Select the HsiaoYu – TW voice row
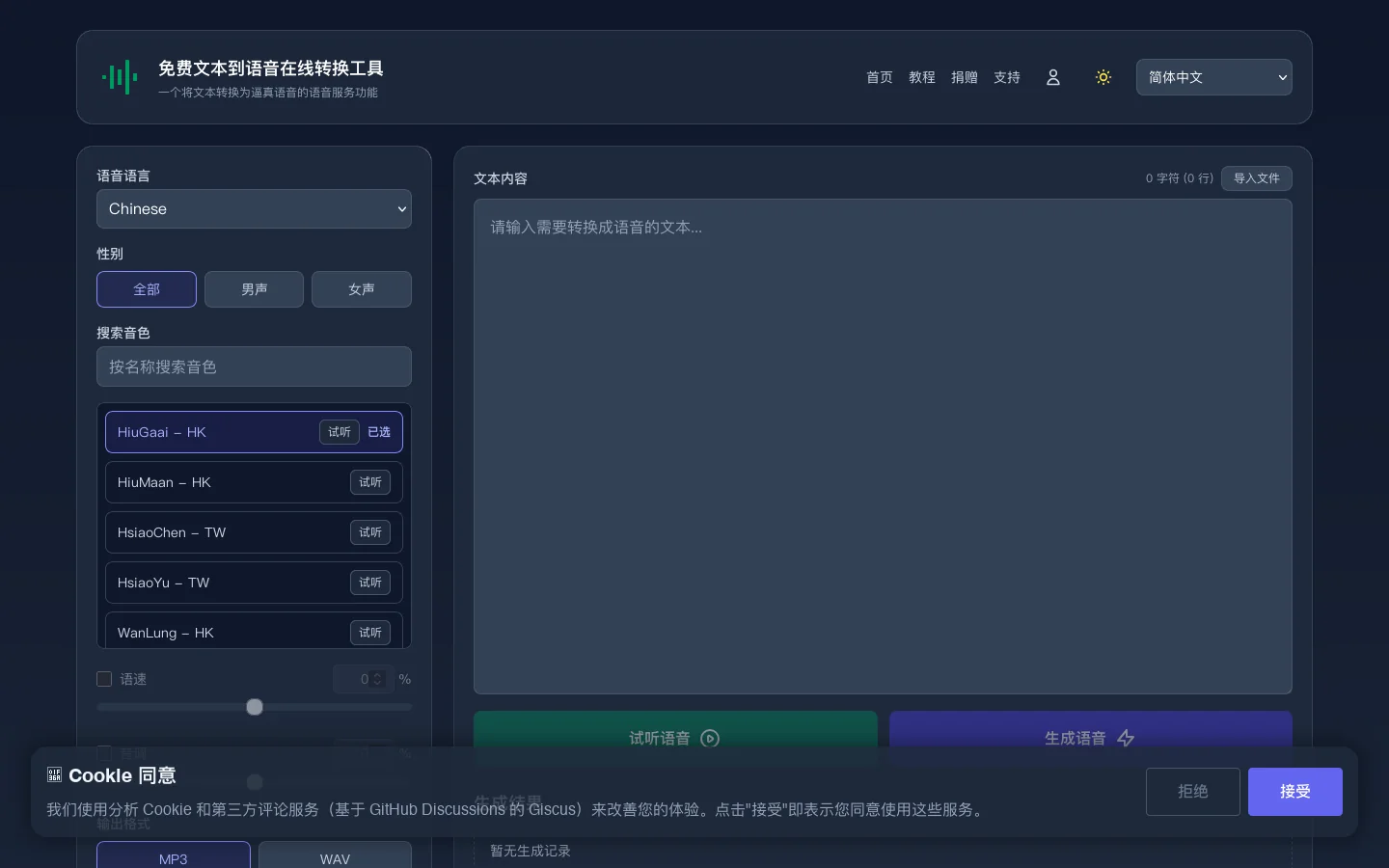Screen dimensions: 1389x868 pos(254,583)
